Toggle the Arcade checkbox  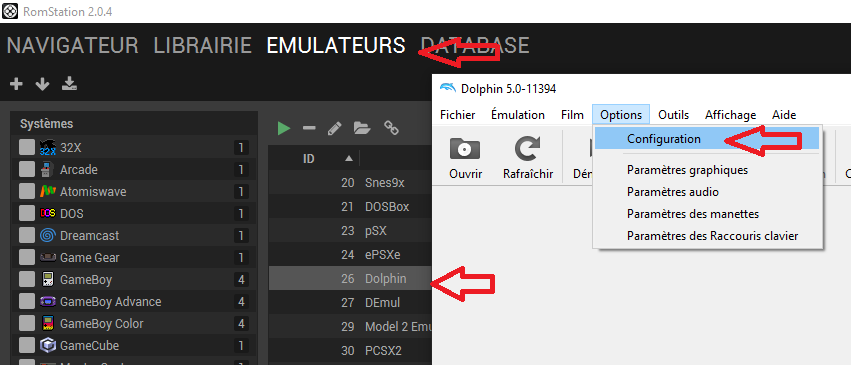coord(26,170)
